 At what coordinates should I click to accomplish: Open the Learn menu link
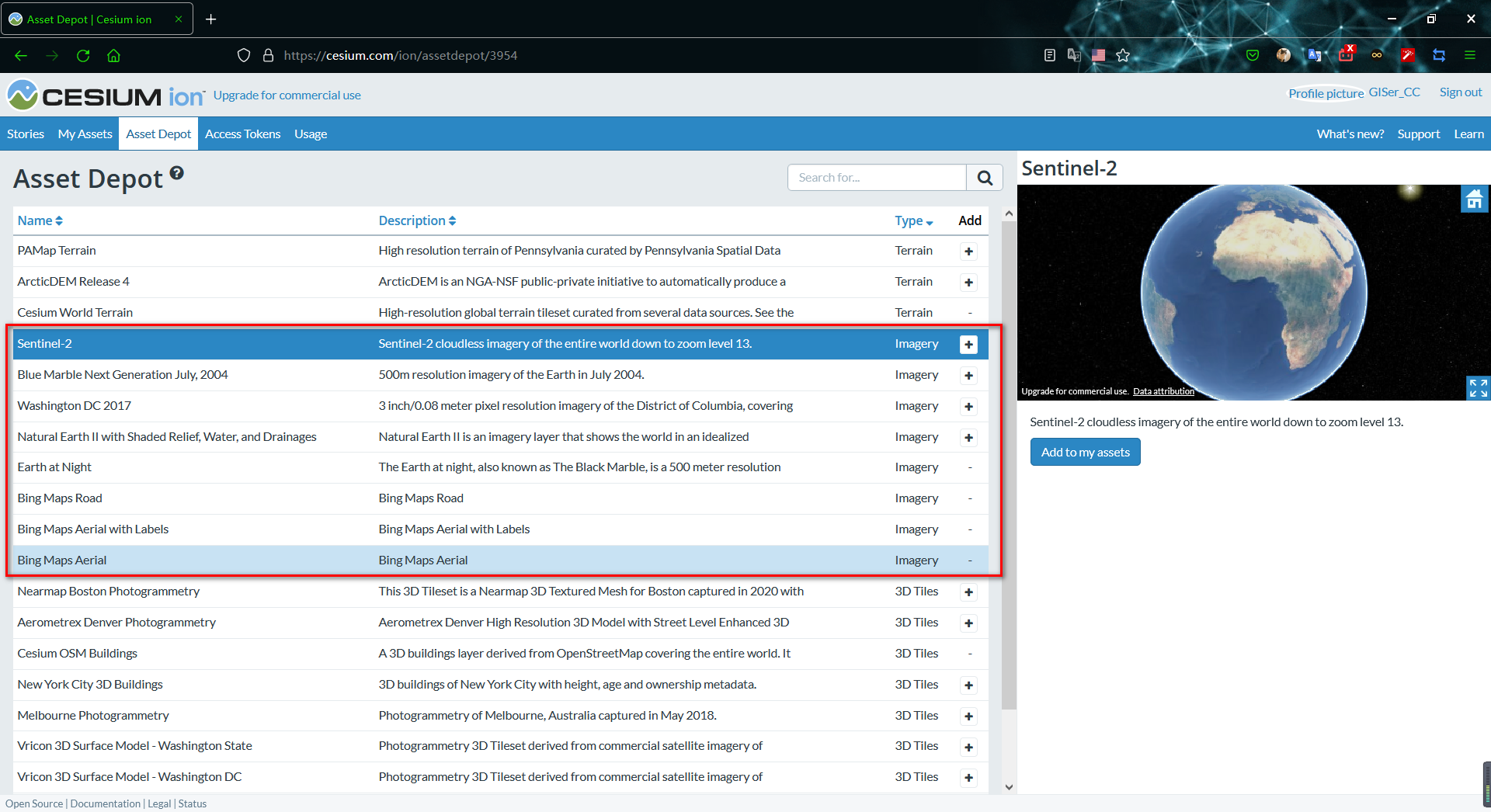tap(1468, 134)
